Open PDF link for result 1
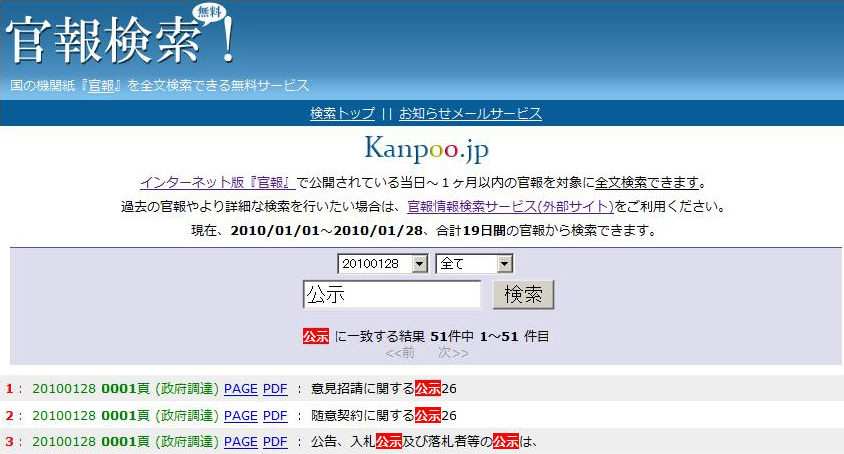Screen dimensions: 844x454 coord(275,389)
